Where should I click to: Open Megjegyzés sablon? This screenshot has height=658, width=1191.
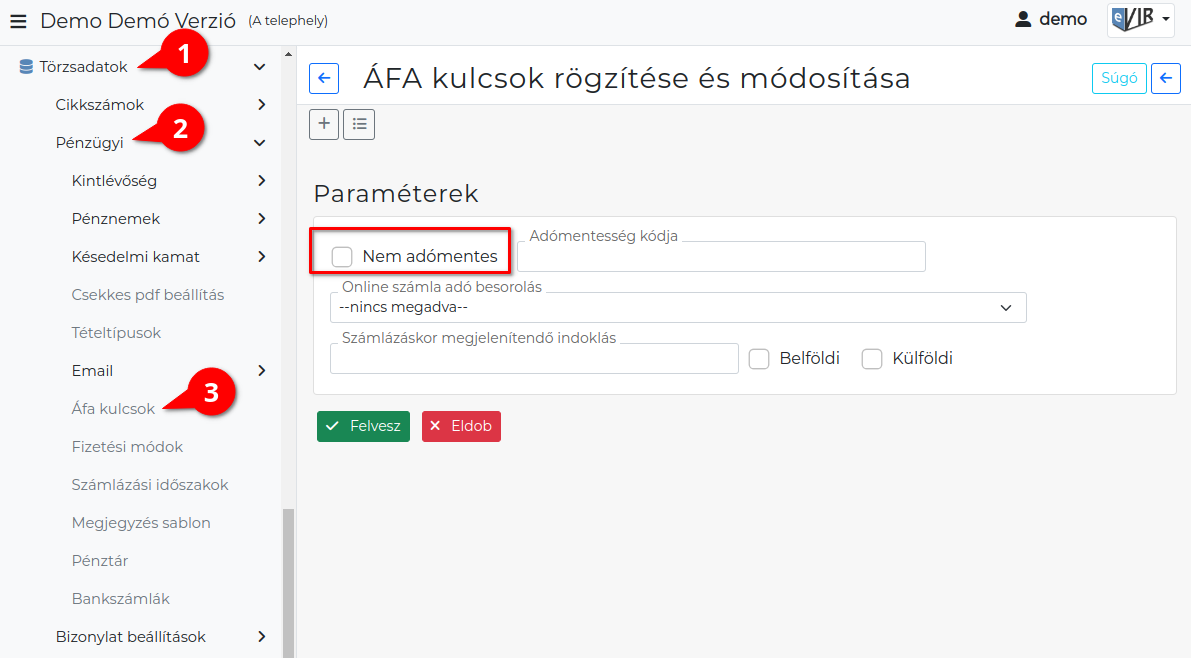click(x=141, y=523)
